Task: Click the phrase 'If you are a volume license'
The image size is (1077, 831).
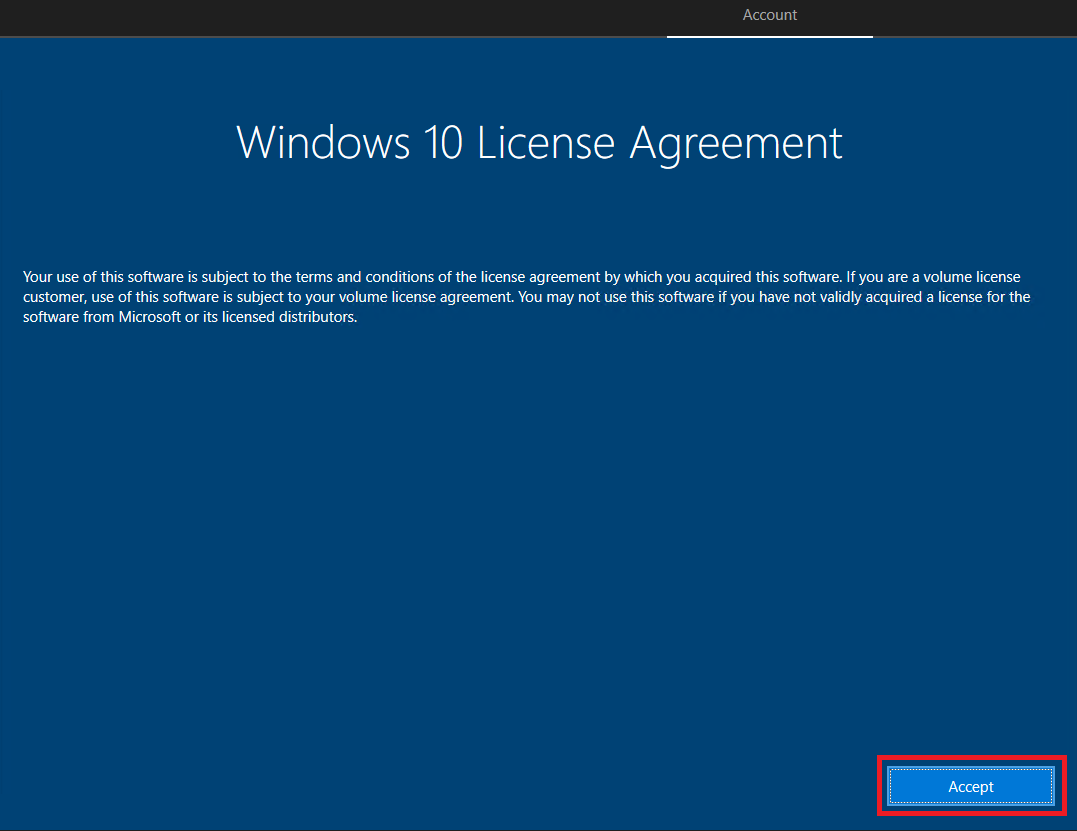Action: [x=933, y=277]
